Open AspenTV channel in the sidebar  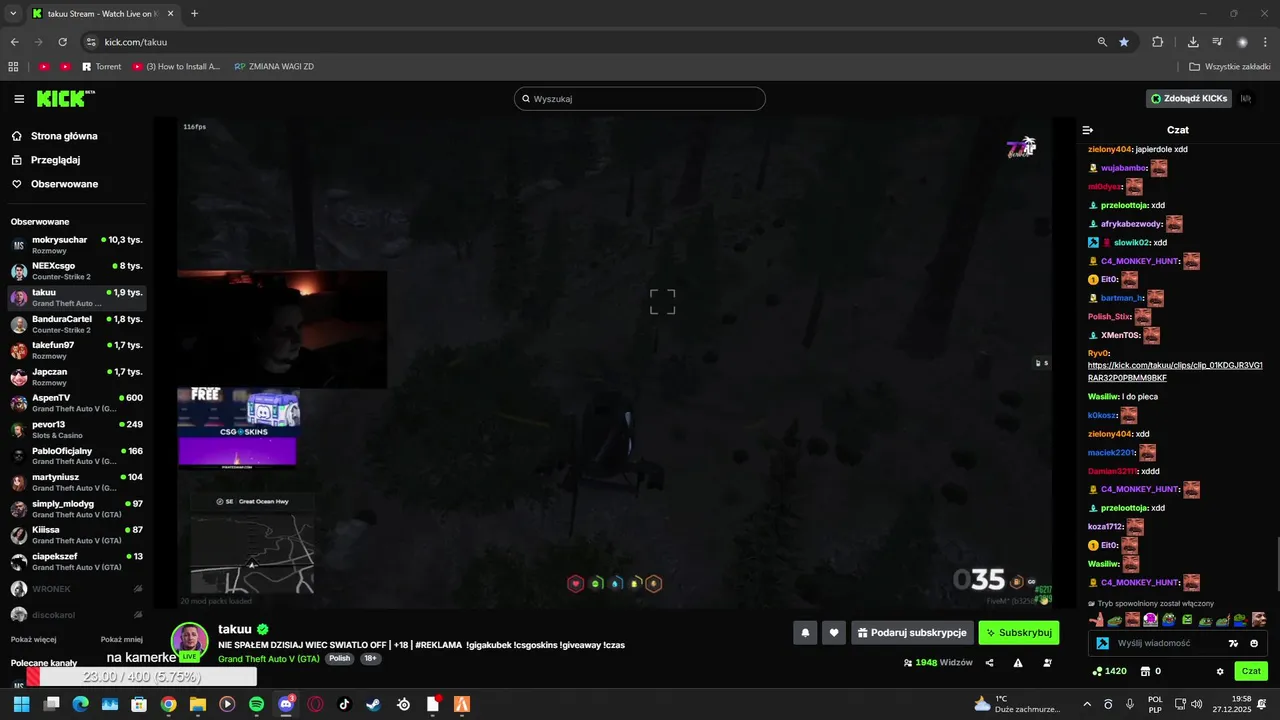(77, 403)
